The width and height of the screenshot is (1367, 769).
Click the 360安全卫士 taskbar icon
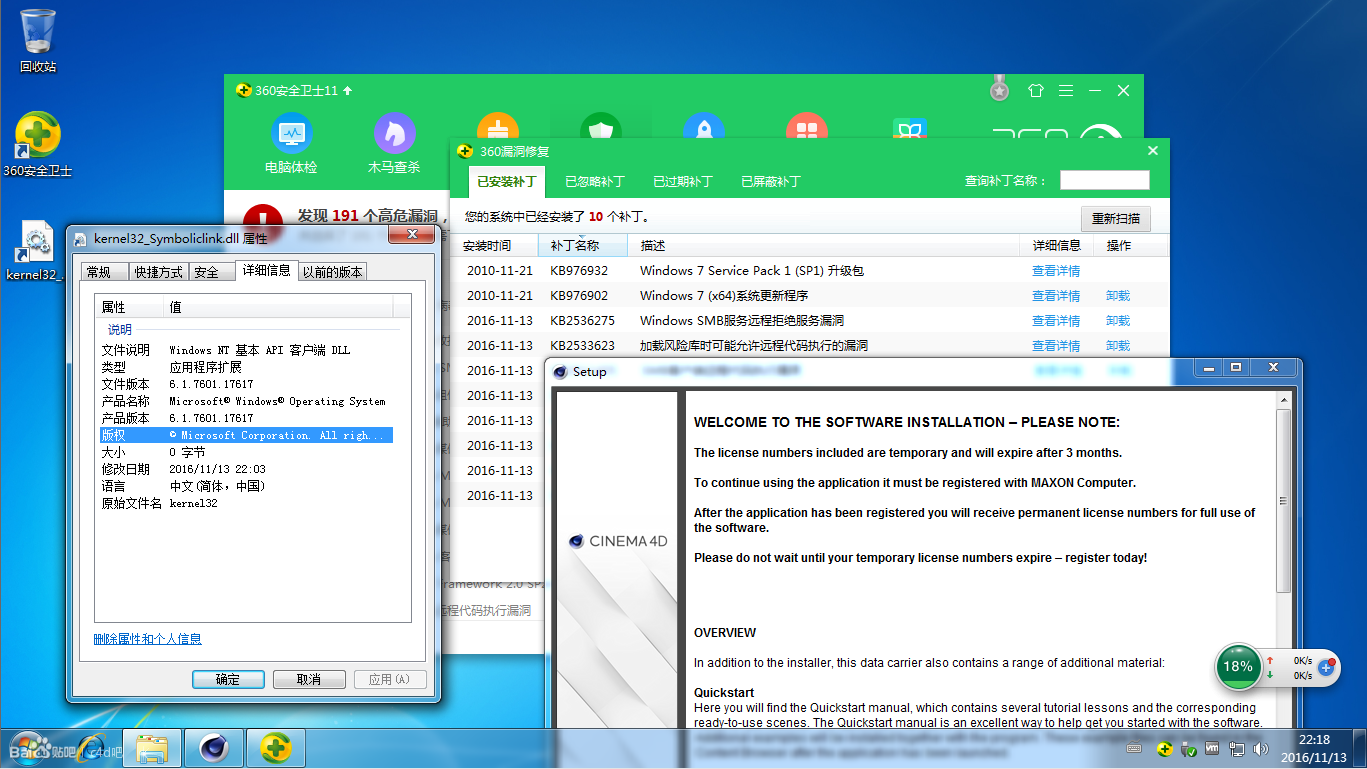click(275, 748)
